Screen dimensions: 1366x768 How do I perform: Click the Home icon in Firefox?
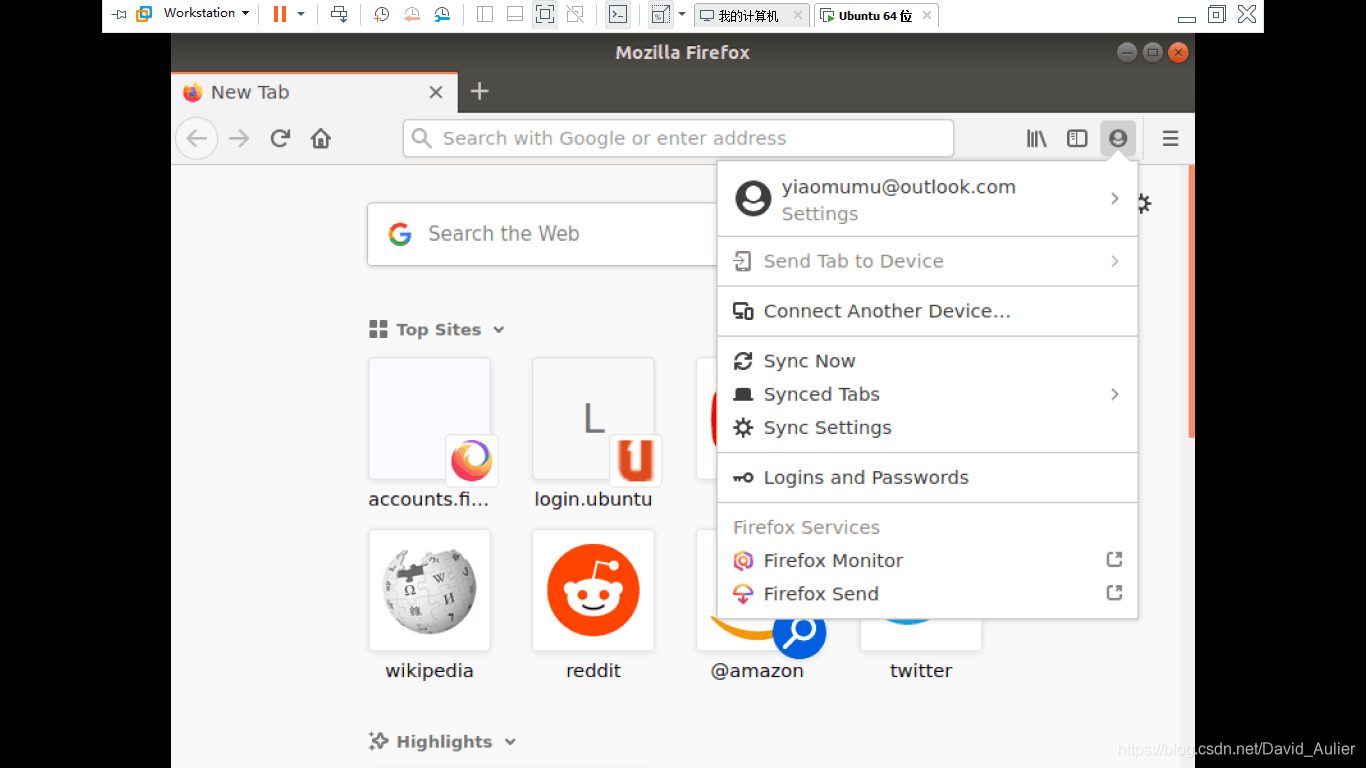click(321, 138)
